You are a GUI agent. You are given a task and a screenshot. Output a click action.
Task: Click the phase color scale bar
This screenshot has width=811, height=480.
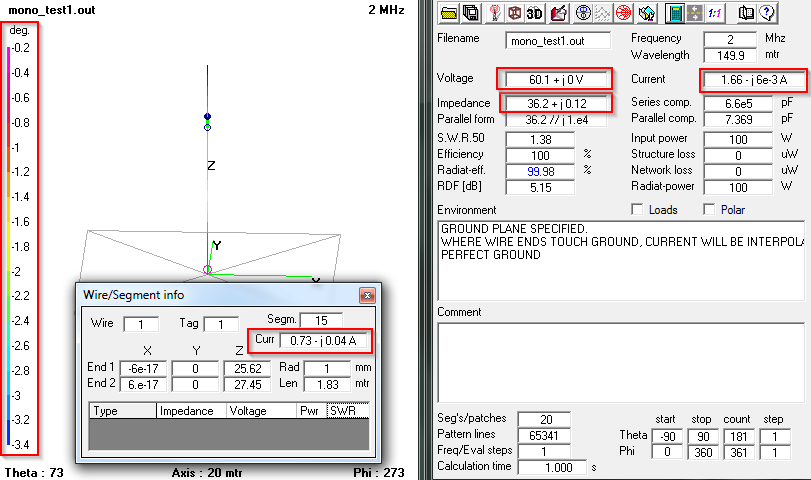pyautogui.click(x=8, y=246)
